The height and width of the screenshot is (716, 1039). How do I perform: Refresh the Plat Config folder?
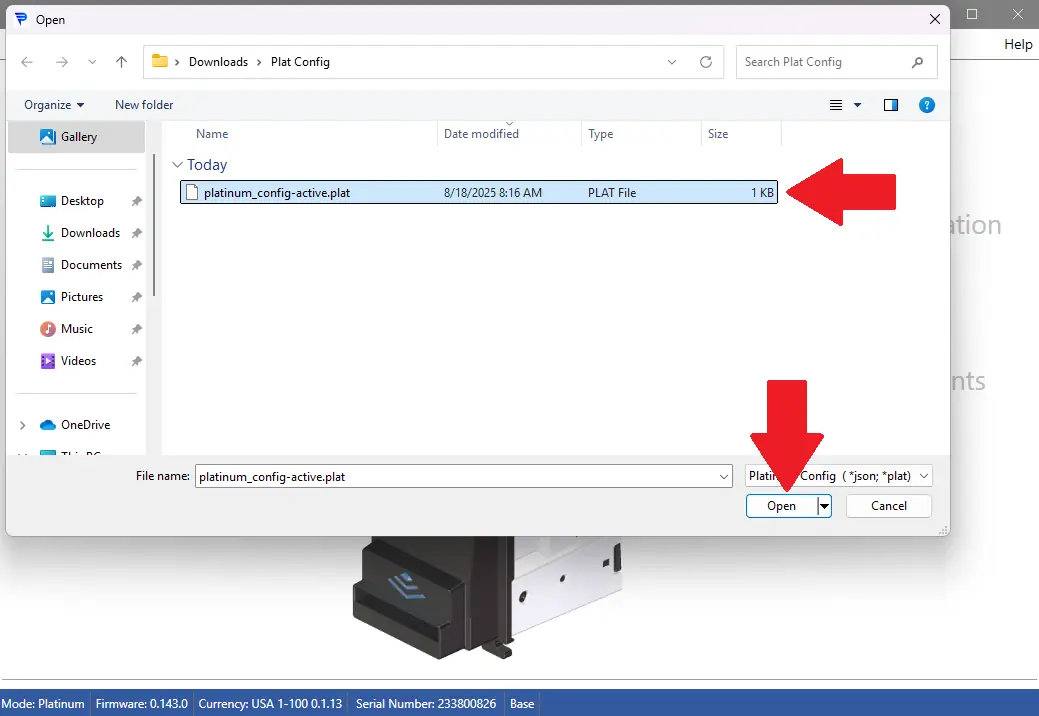point(706,62)
